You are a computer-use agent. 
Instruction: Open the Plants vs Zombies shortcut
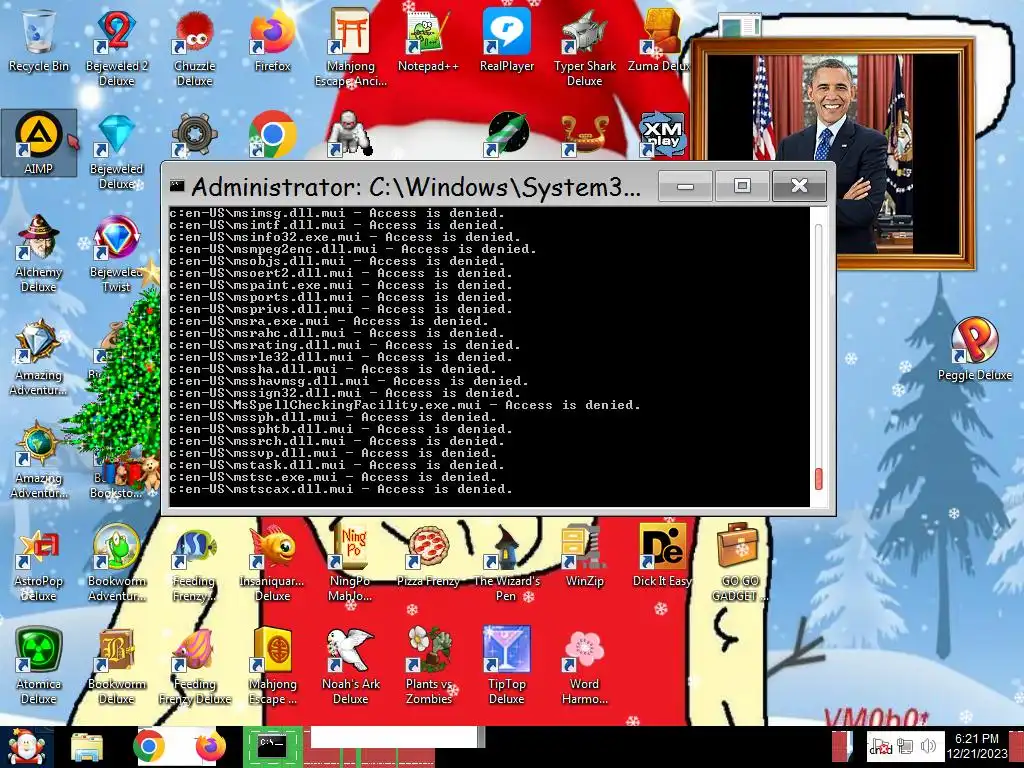point(428,666)
